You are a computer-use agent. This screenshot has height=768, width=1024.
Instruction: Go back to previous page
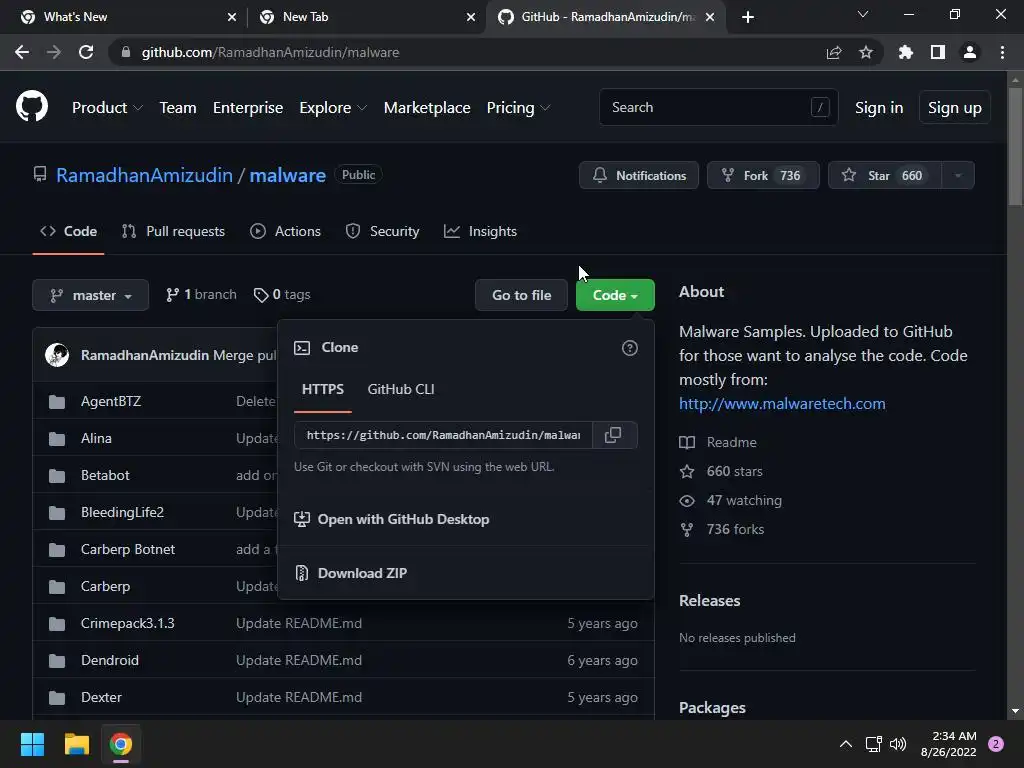tap(22, 52)
